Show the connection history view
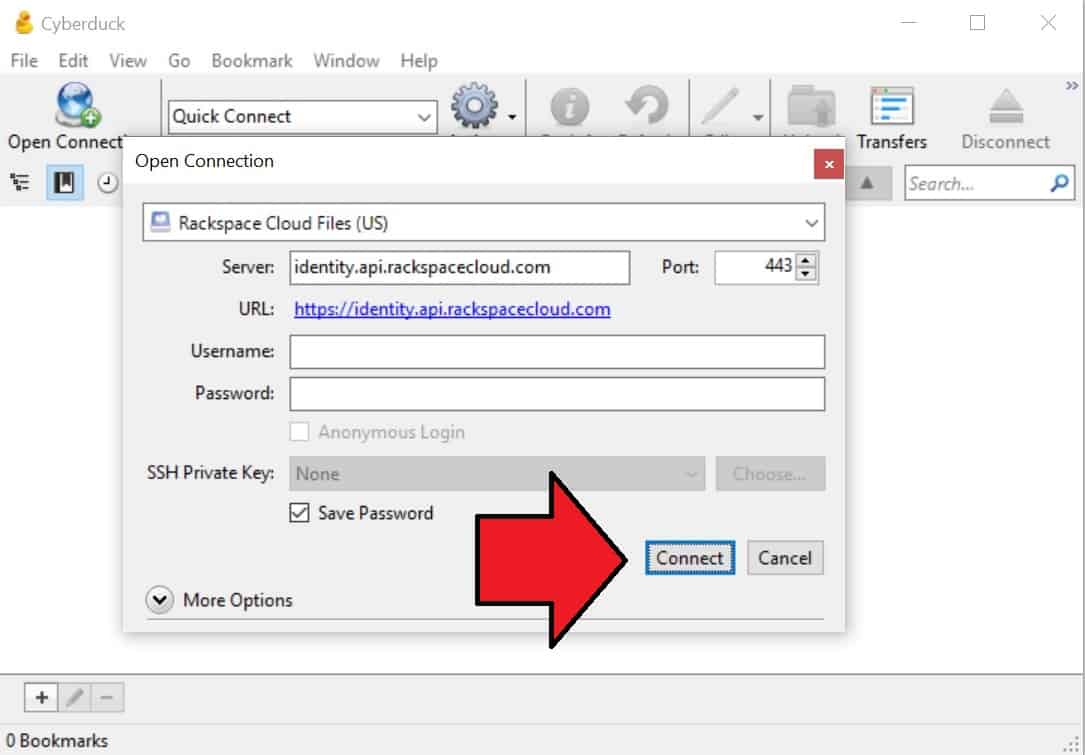This screenshot has height=755, width=1085. [107, 183]
